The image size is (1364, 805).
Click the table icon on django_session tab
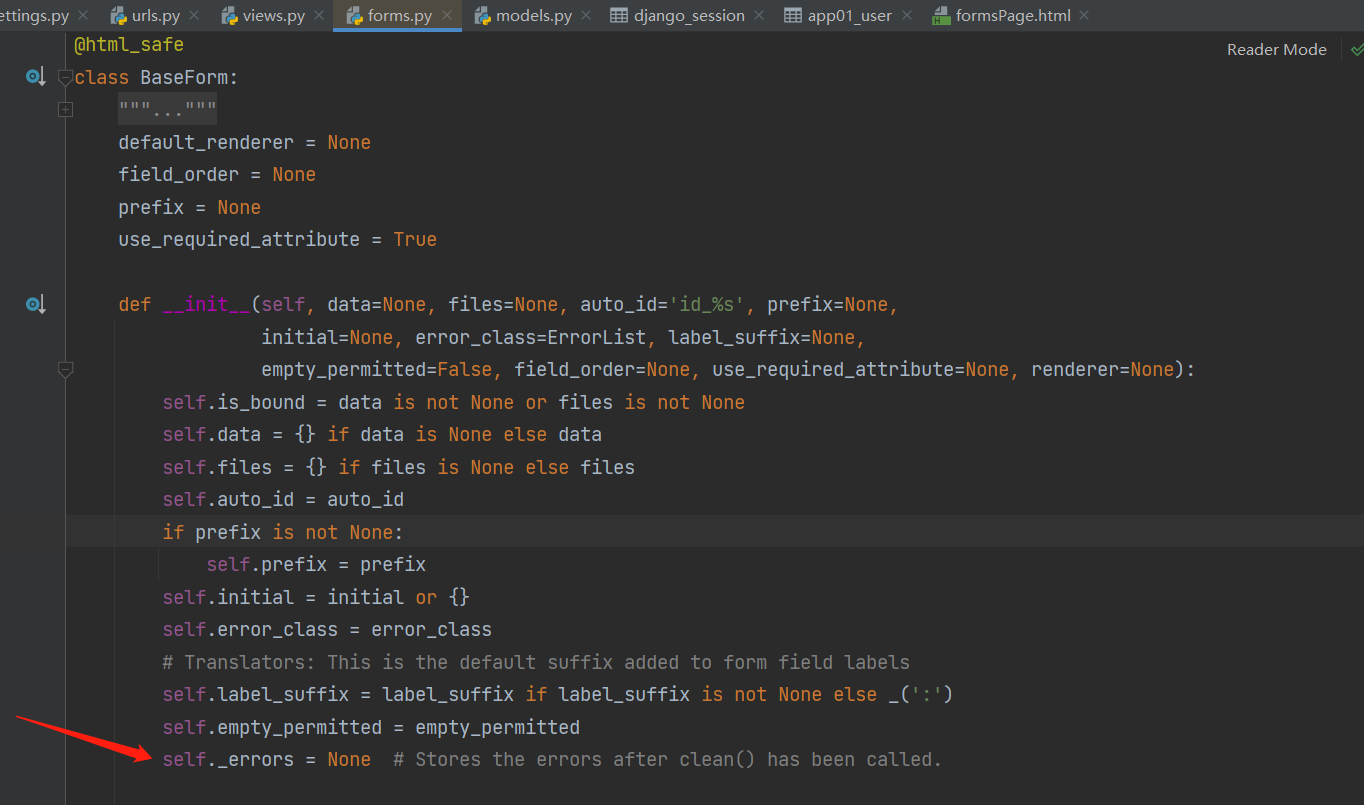[x=619, y=15]
